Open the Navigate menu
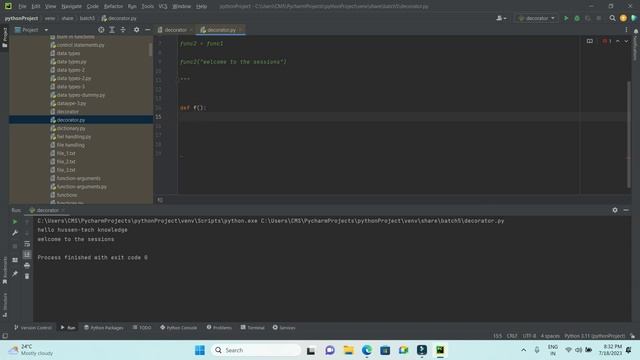This screenshot has height=360, width=640. 71,7
